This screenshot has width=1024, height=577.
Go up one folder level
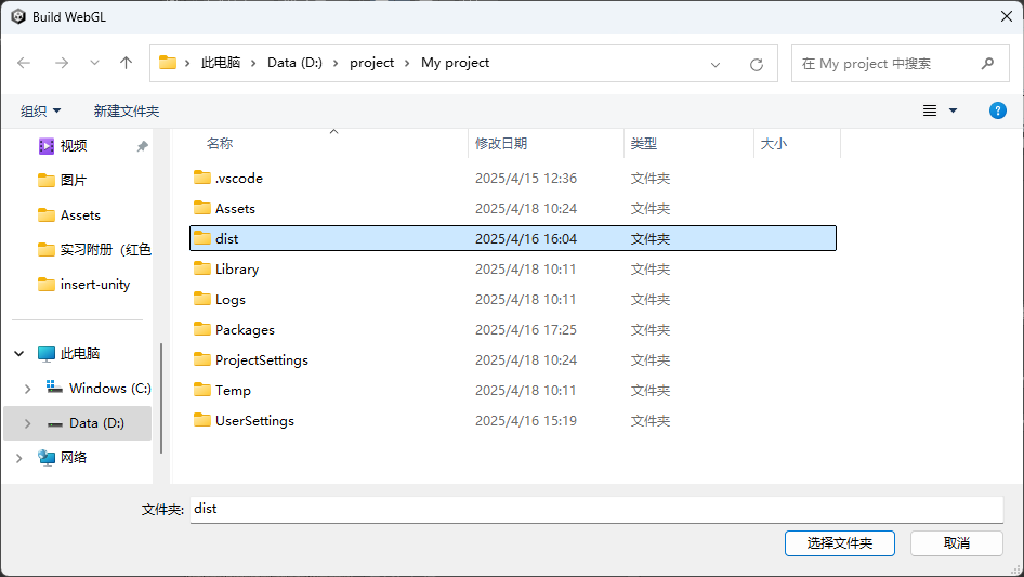(126, 63)
